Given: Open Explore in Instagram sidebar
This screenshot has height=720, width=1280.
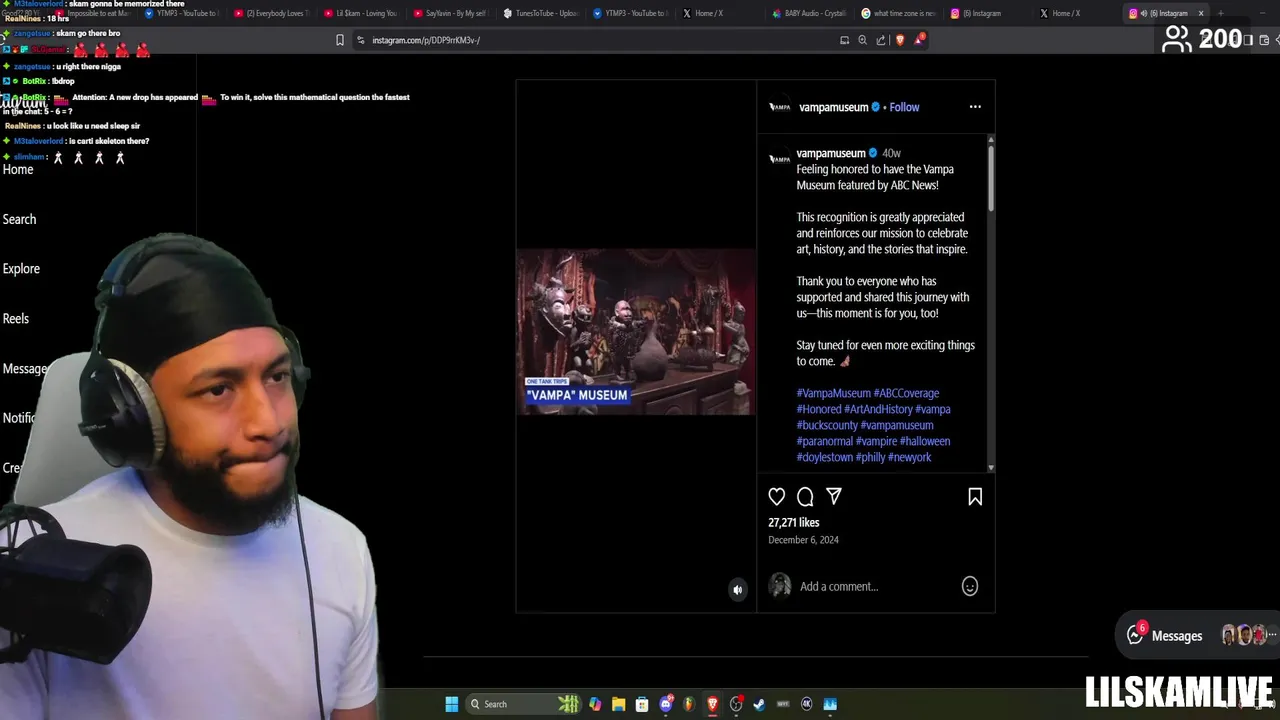Looking at the screenshot, I should [x=21, y=269].
